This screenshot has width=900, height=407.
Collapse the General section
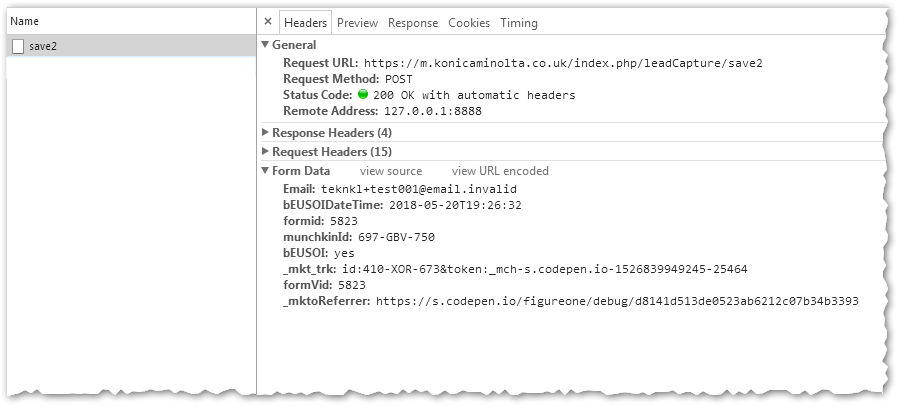coord(265,45)
